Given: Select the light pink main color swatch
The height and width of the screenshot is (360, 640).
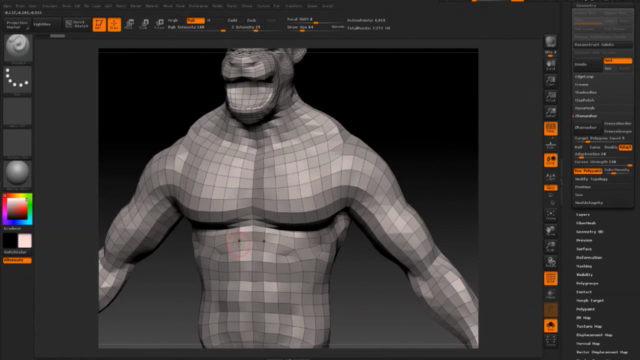Looking at the screenshot, I should (25, 241).
